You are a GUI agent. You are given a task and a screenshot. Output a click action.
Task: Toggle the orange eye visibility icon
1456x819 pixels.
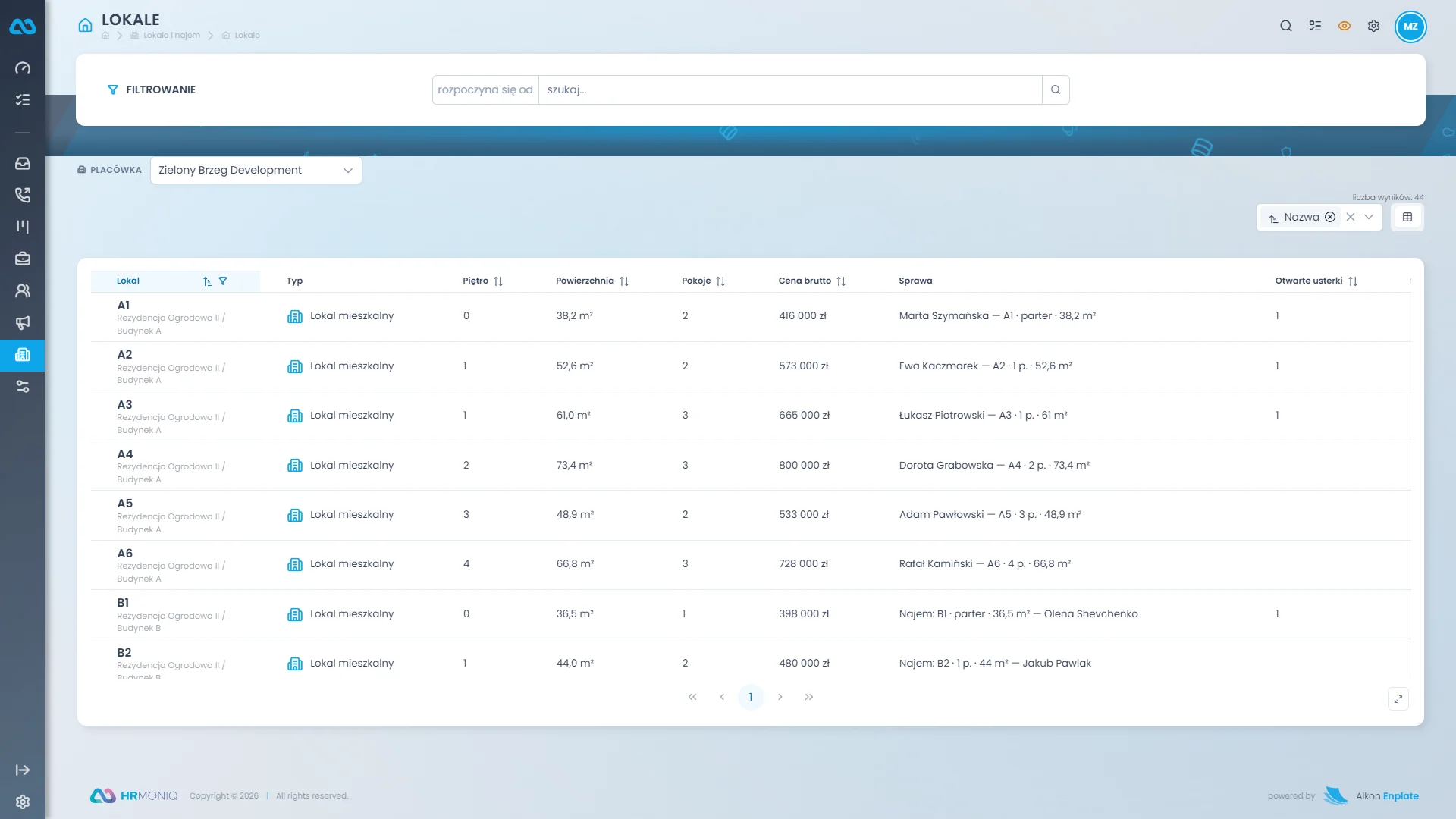[1345, 26]
